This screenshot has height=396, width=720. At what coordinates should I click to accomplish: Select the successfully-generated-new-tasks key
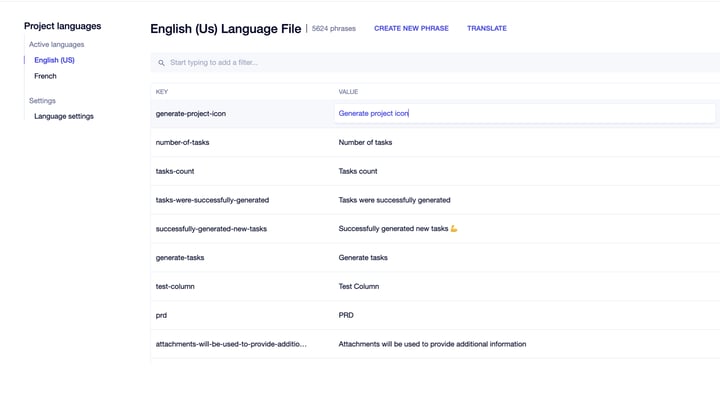211,229
